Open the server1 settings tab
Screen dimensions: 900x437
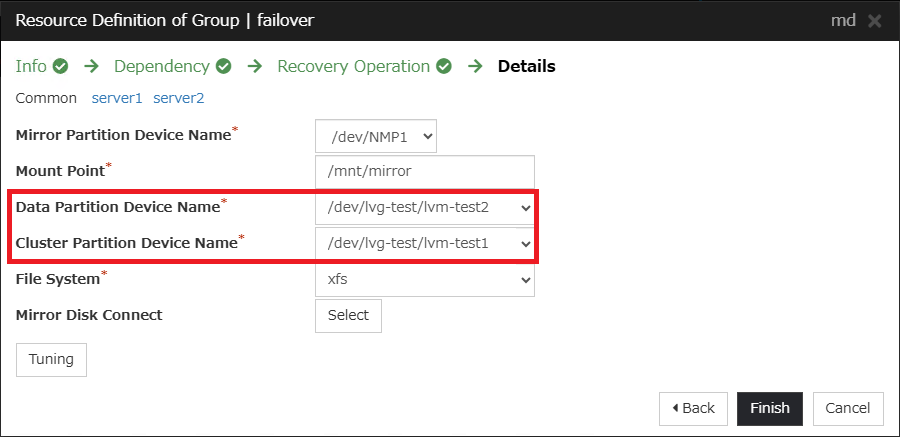pyautogui.click(x=117, y=98)
